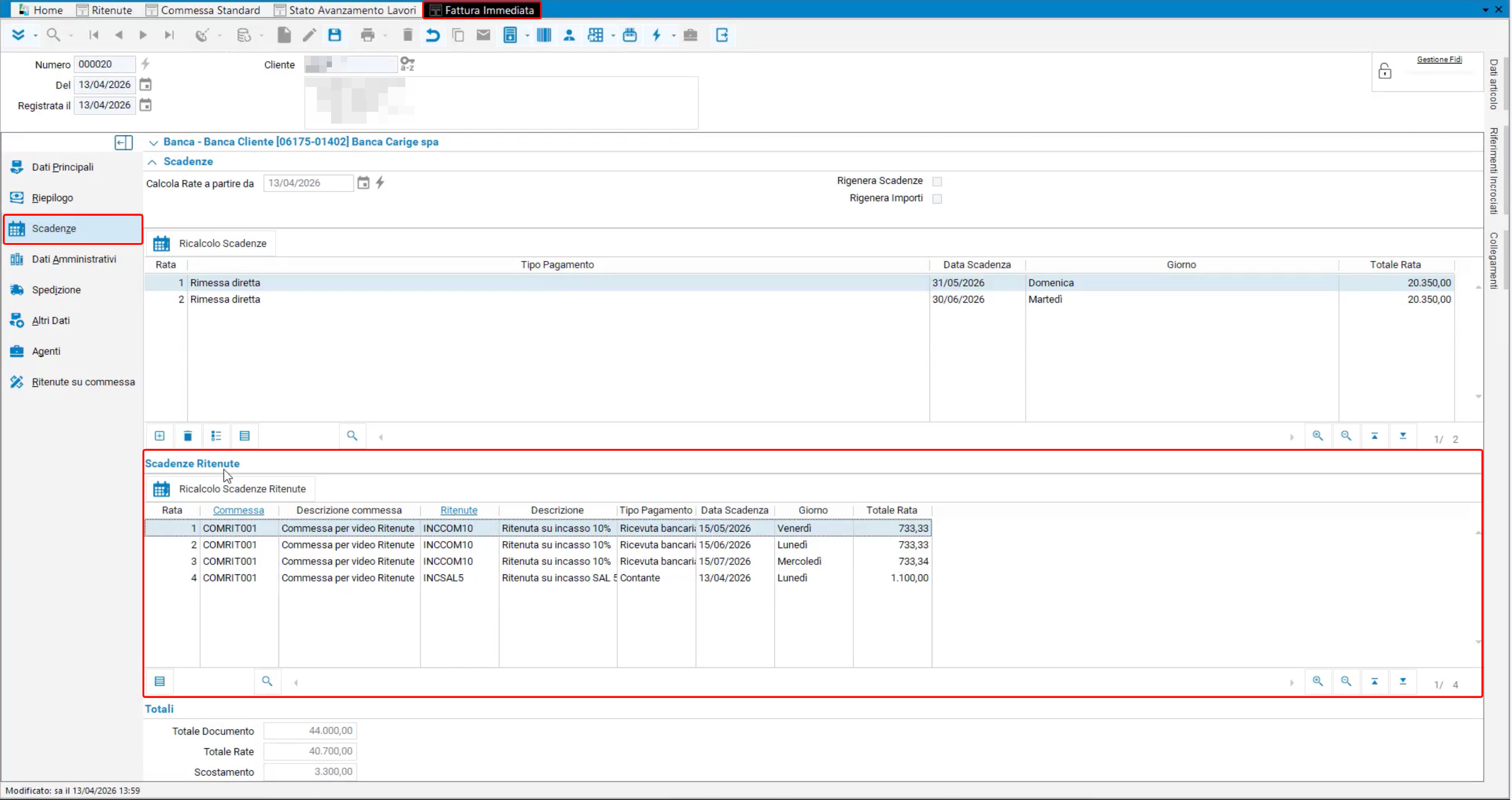Open Riepilogo in sidebar
This screenshot has height=800, width=1512.
[x=52, y=198]
